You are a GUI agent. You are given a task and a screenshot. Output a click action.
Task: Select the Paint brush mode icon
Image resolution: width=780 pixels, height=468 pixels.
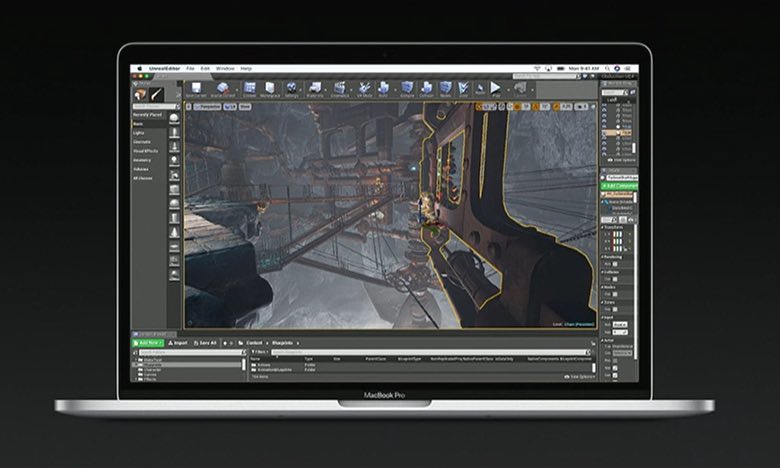157,94
